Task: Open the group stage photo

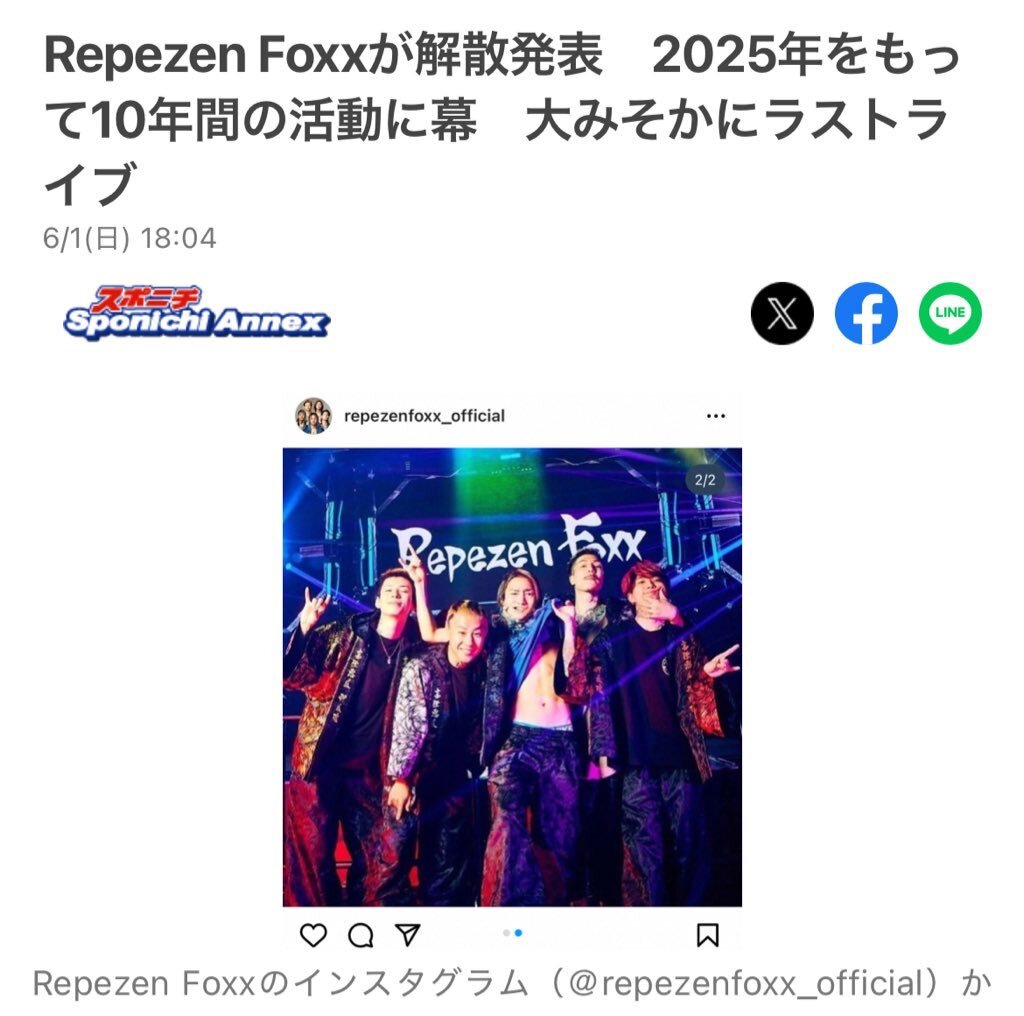Action: (512, 677)
